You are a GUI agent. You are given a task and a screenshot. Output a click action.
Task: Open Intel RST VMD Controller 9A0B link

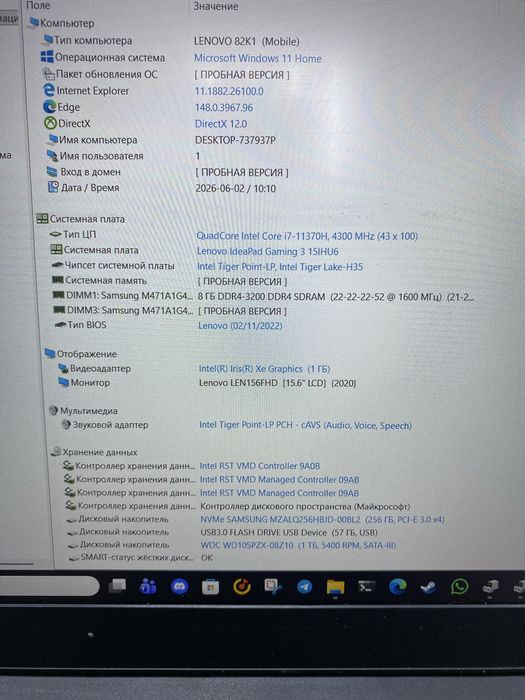click(x=260, y=466)
